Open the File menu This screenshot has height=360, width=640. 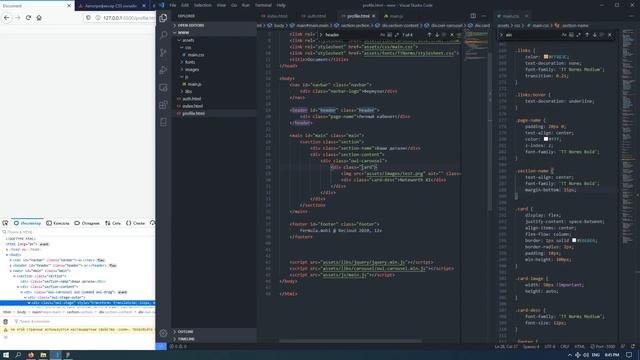[x=173, y=5]
